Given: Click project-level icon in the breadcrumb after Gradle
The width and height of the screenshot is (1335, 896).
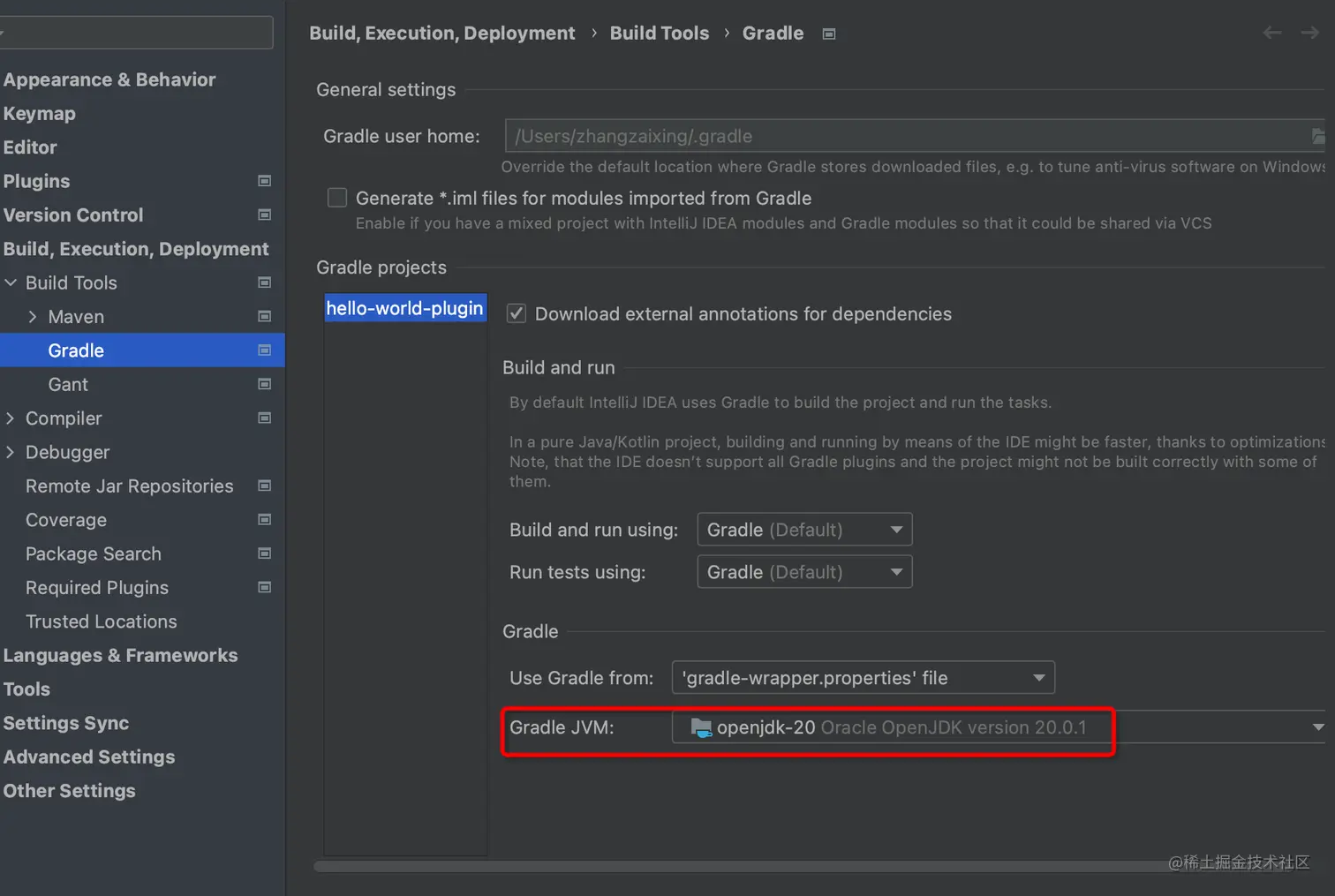Looking at the screenshot, I should [829, 34].
